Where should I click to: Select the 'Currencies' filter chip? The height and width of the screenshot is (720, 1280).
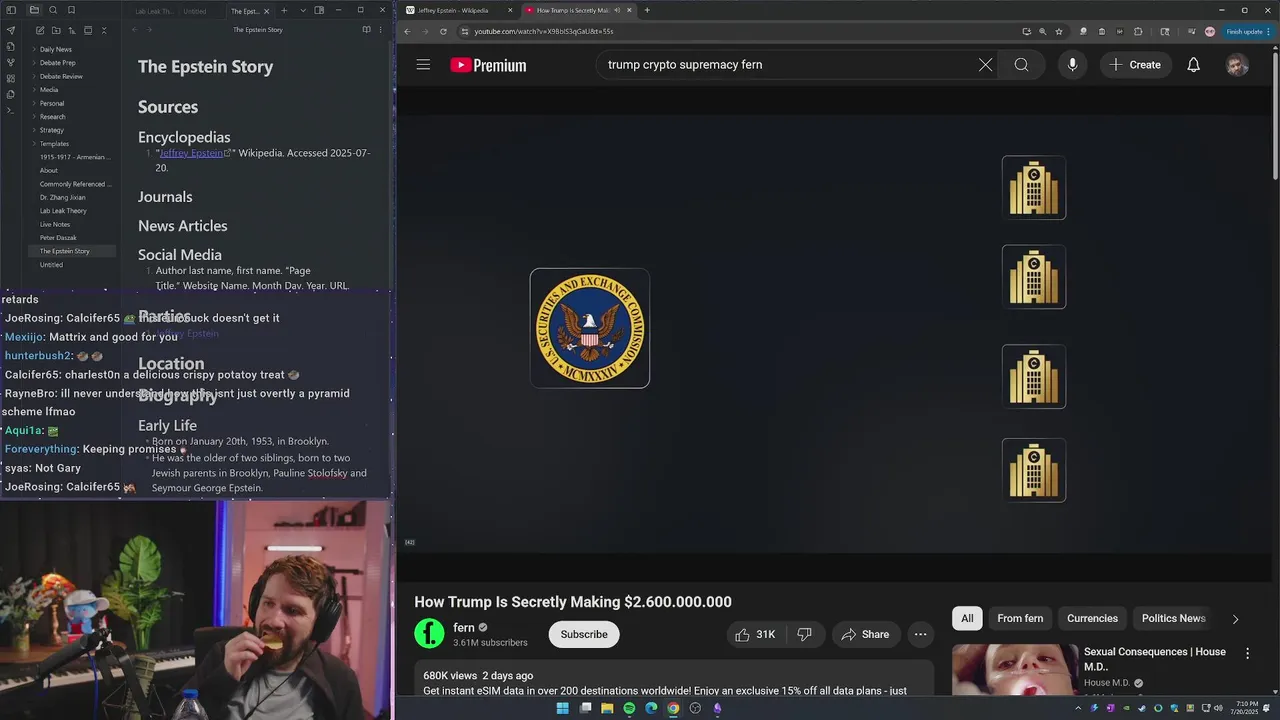(x=1092, y=618)
